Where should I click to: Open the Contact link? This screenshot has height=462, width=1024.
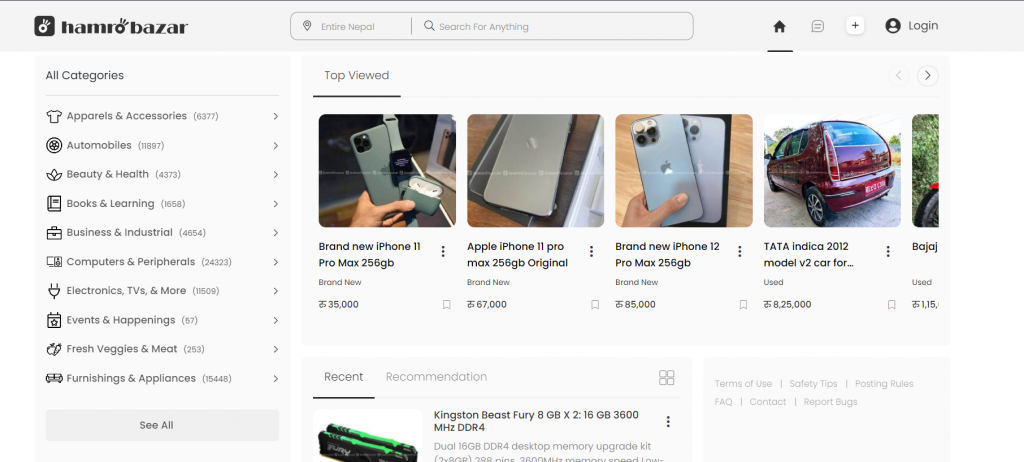coord(768,402)
